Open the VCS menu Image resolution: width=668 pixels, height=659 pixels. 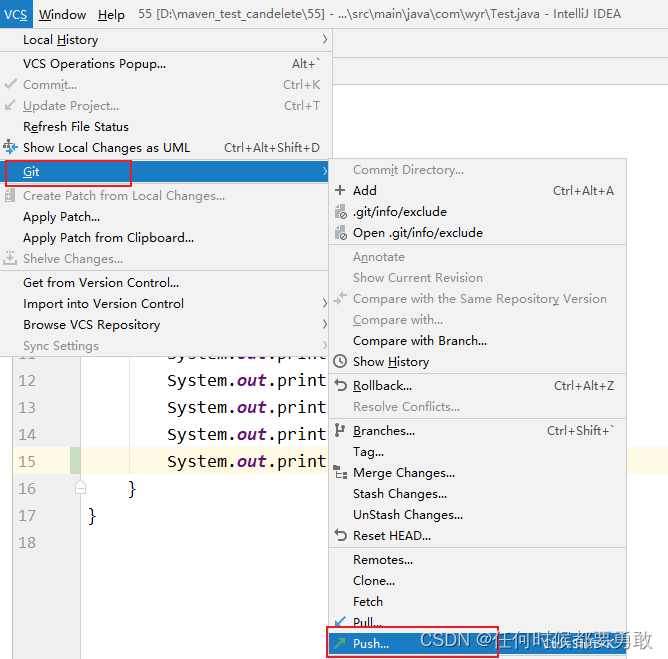pos(16,14)
